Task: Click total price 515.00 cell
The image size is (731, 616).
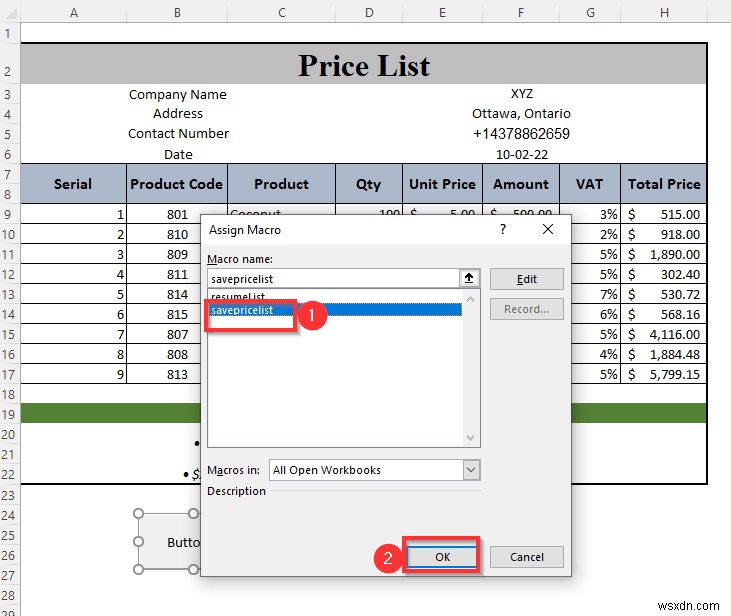Action: [664, 214]
